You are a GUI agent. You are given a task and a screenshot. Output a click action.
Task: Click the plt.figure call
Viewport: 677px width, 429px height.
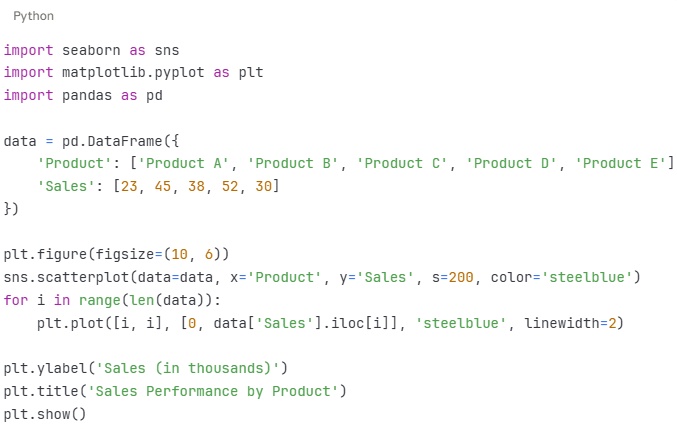(45, 253)
